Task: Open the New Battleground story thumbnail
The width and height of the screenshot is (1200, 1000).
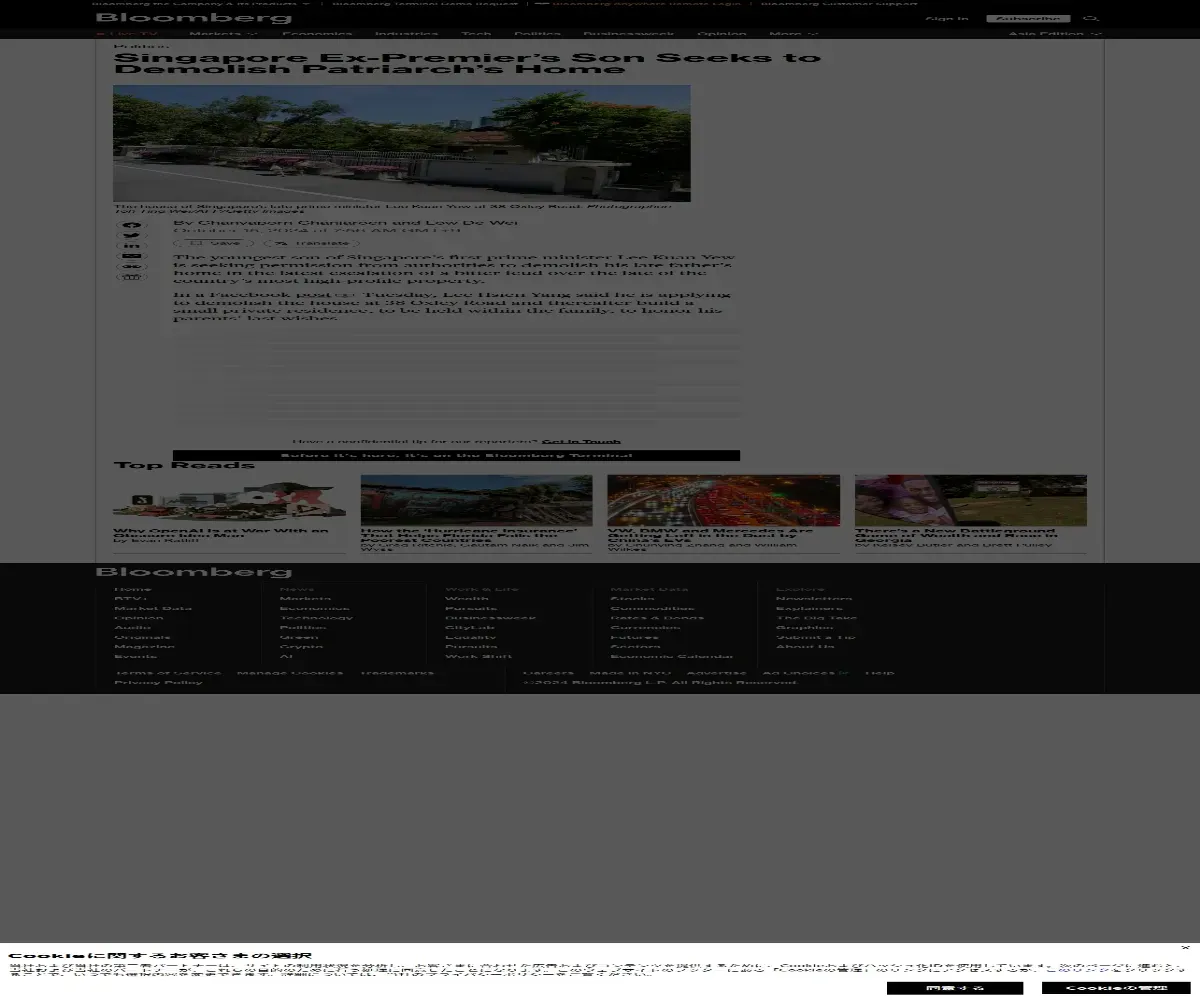Action: pos(970,500)
